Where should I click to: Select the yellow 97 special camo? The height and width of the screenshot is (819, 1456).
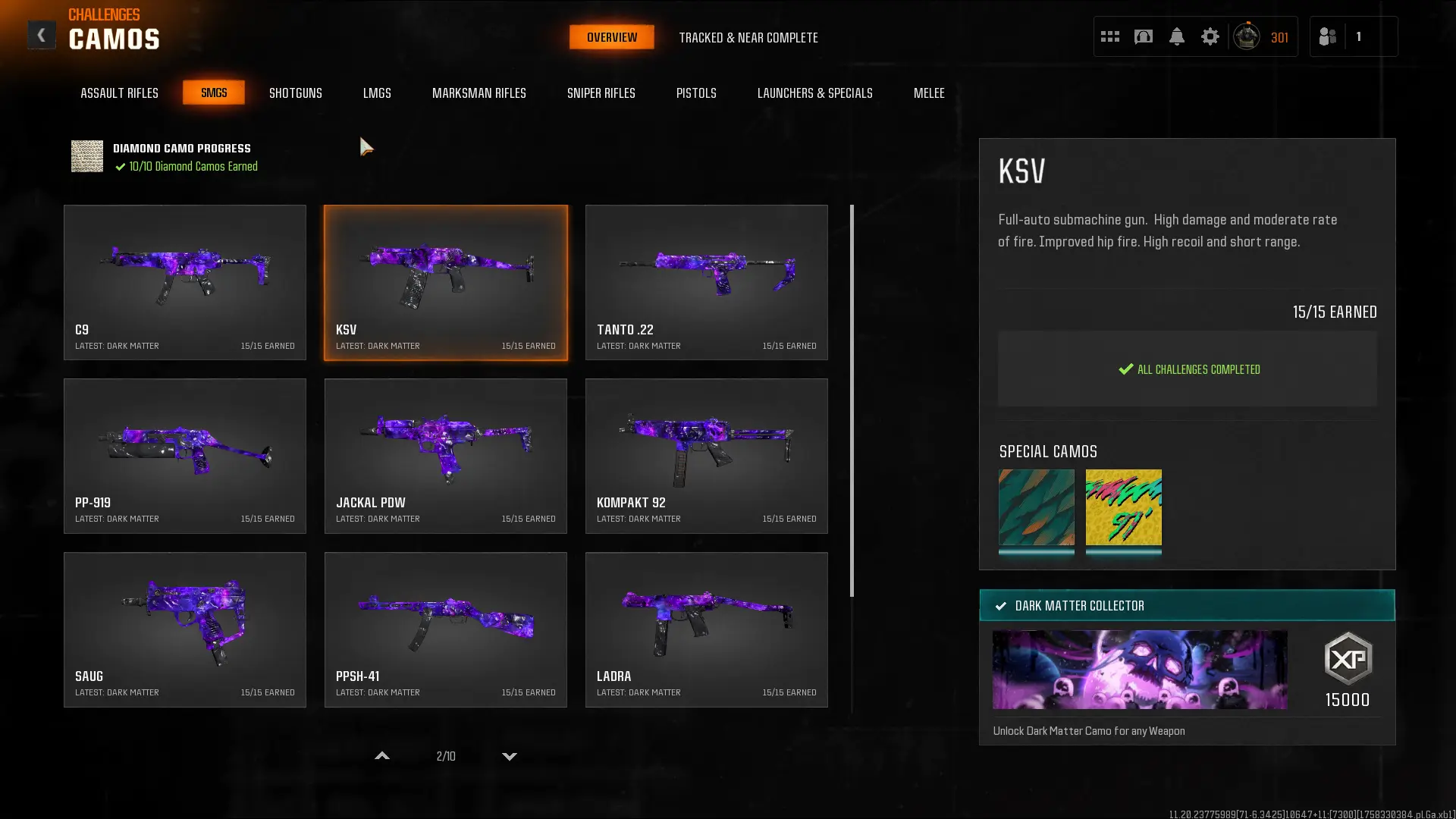1123,507
